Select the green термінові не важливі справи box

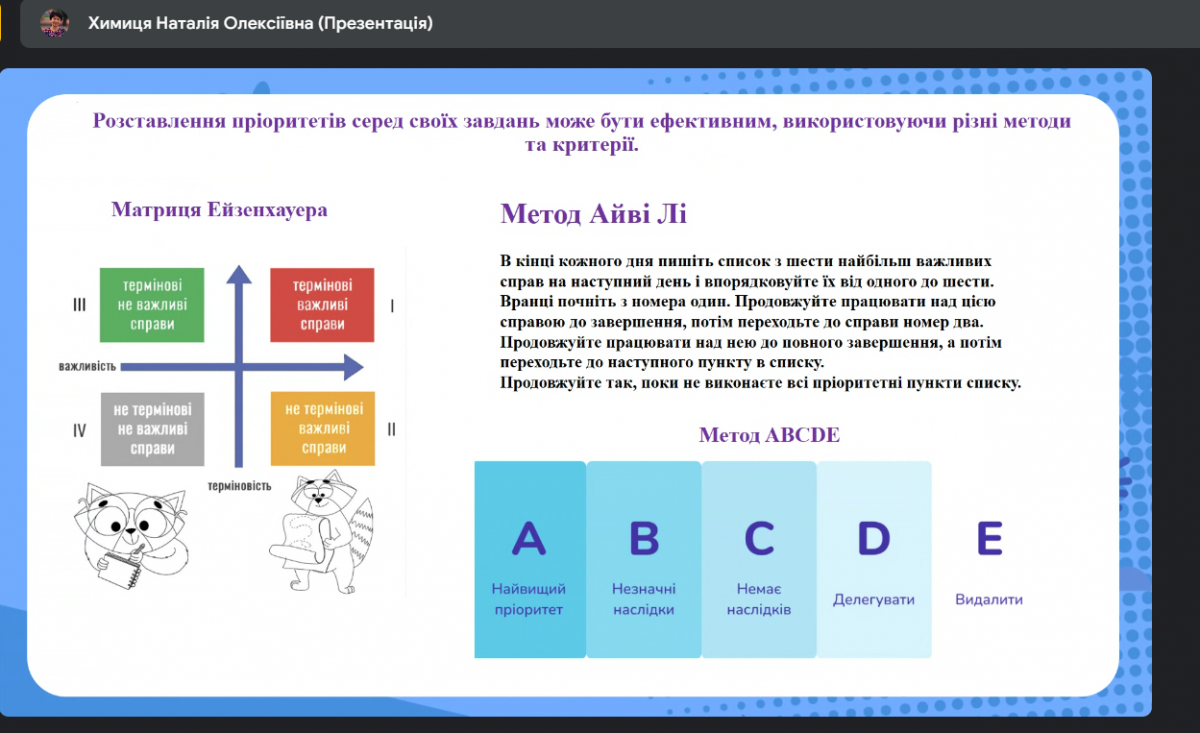tap(153, 305)
